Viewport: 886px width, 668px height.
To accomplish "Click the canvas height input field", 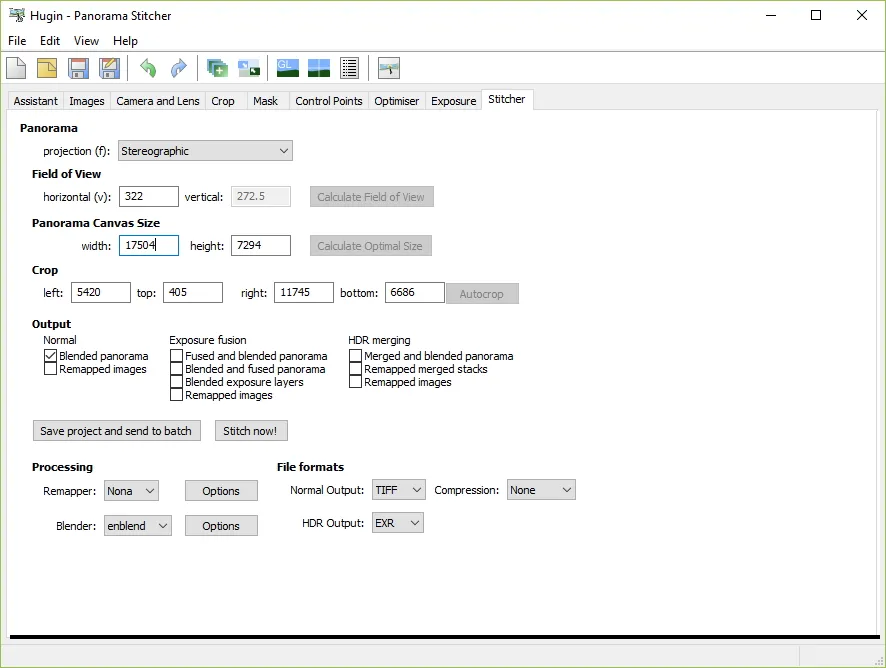I will tap(260, 245).
